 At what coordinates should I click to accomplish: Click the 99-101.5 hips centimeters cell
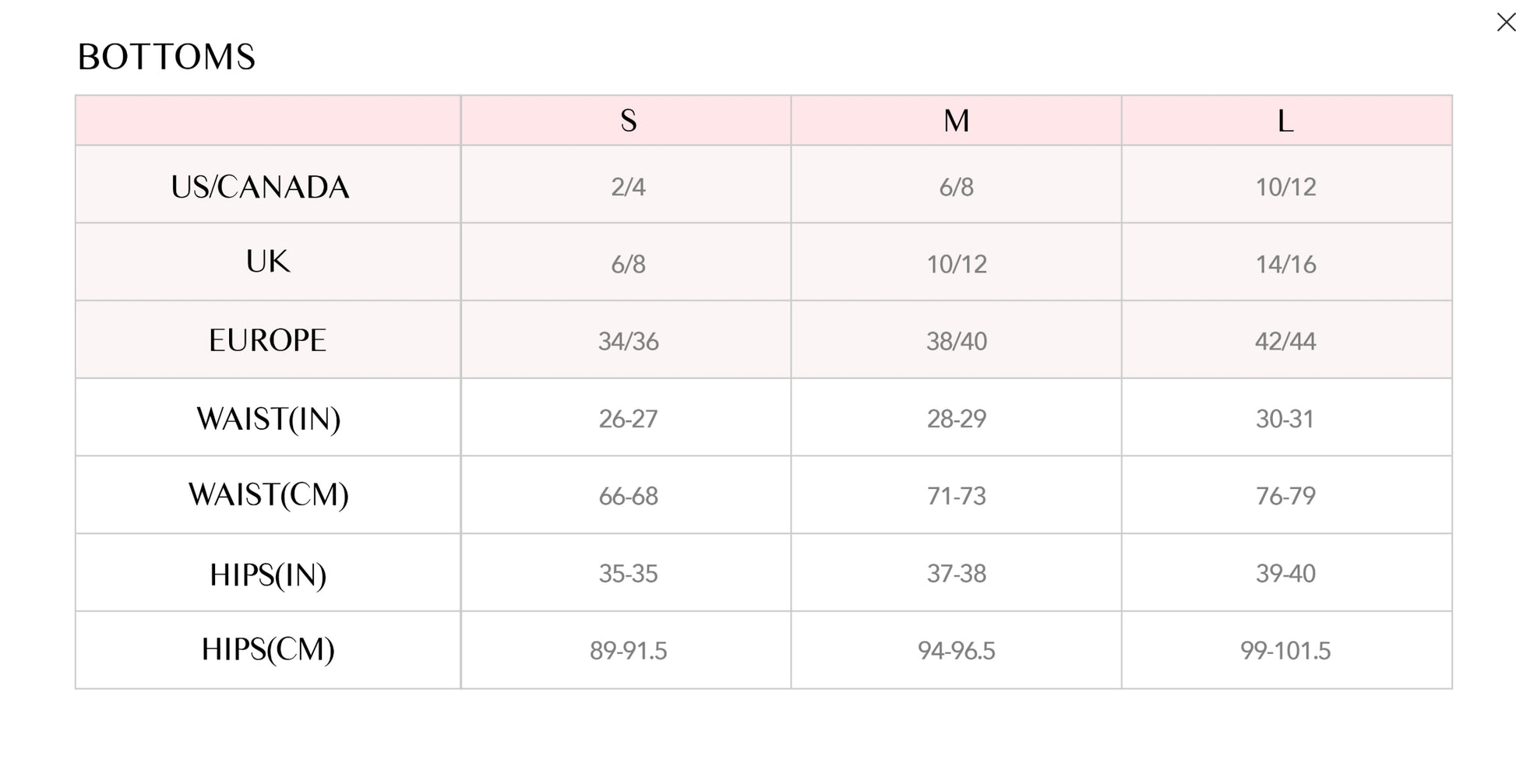pyautogui.click(x=1285, y=651)
